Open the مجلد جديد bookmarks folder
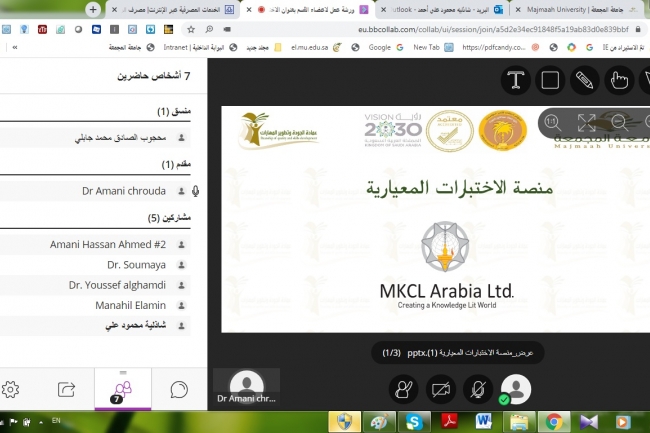 264,47
